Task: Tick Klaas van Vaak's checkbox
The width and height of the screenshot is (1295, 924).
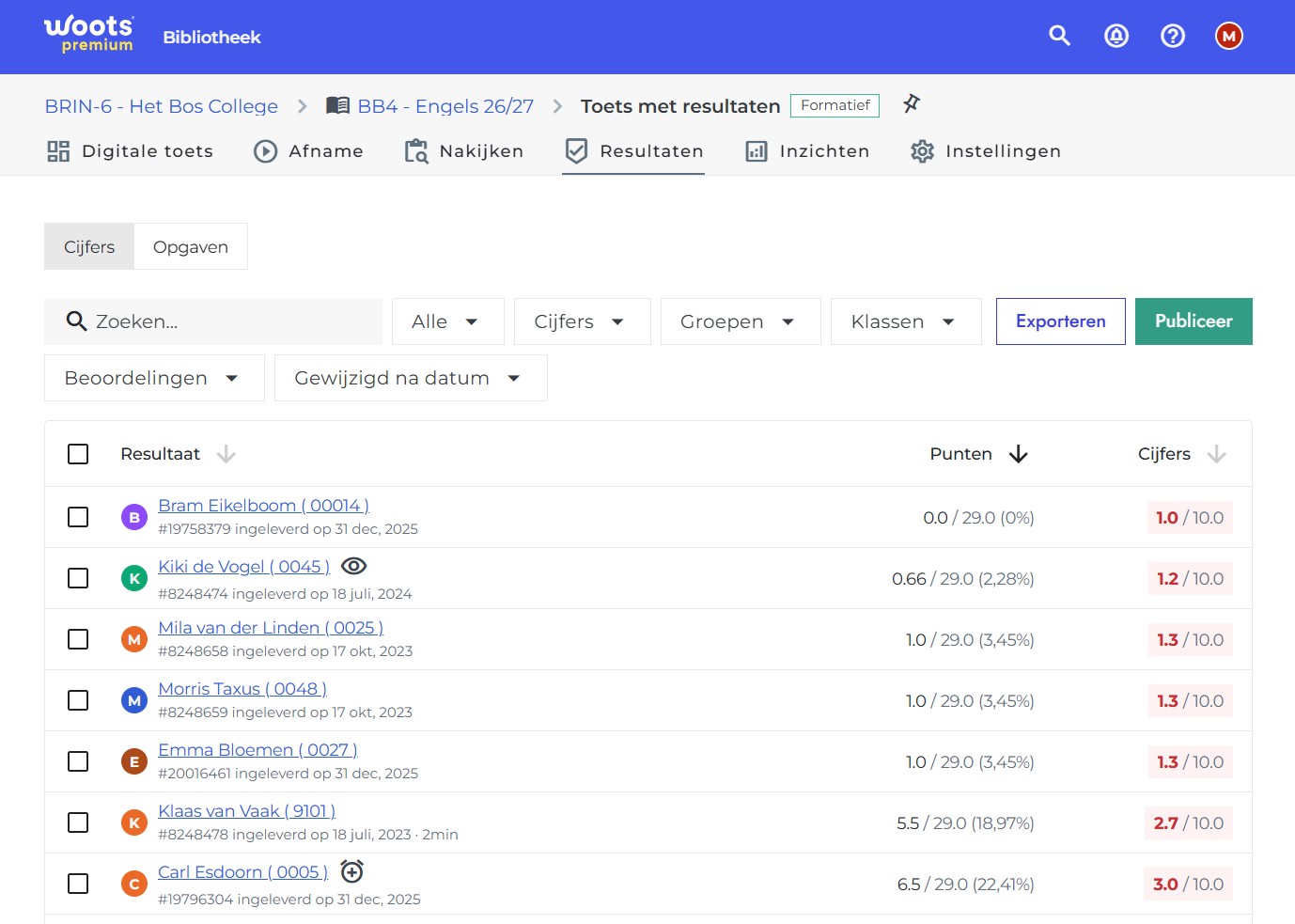Action: coord(78,822)
